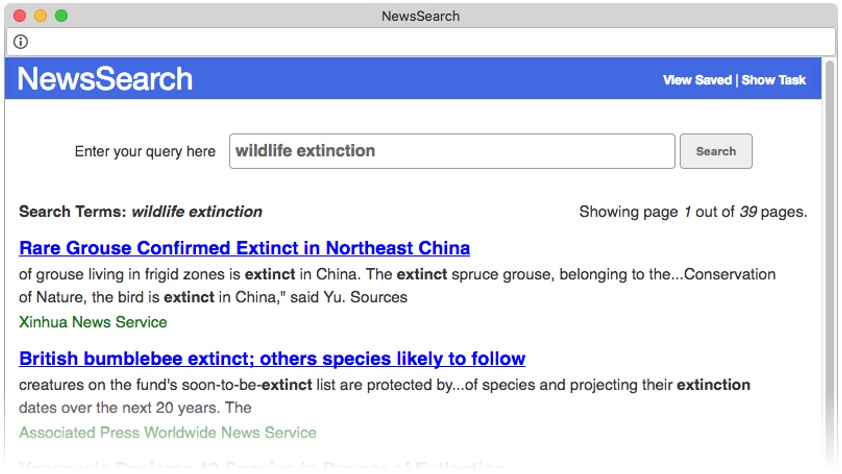Click the Enter your query here label

(145, 152)
